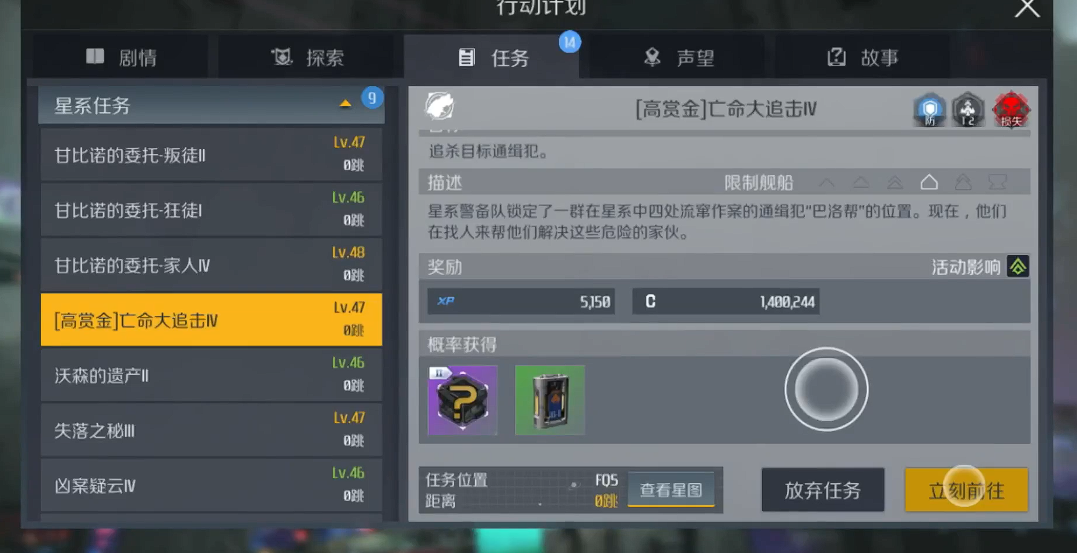Click the 查看星图 button
Image resolution: width=1077 pixels, height=553 pixels.
click(671, 490)
